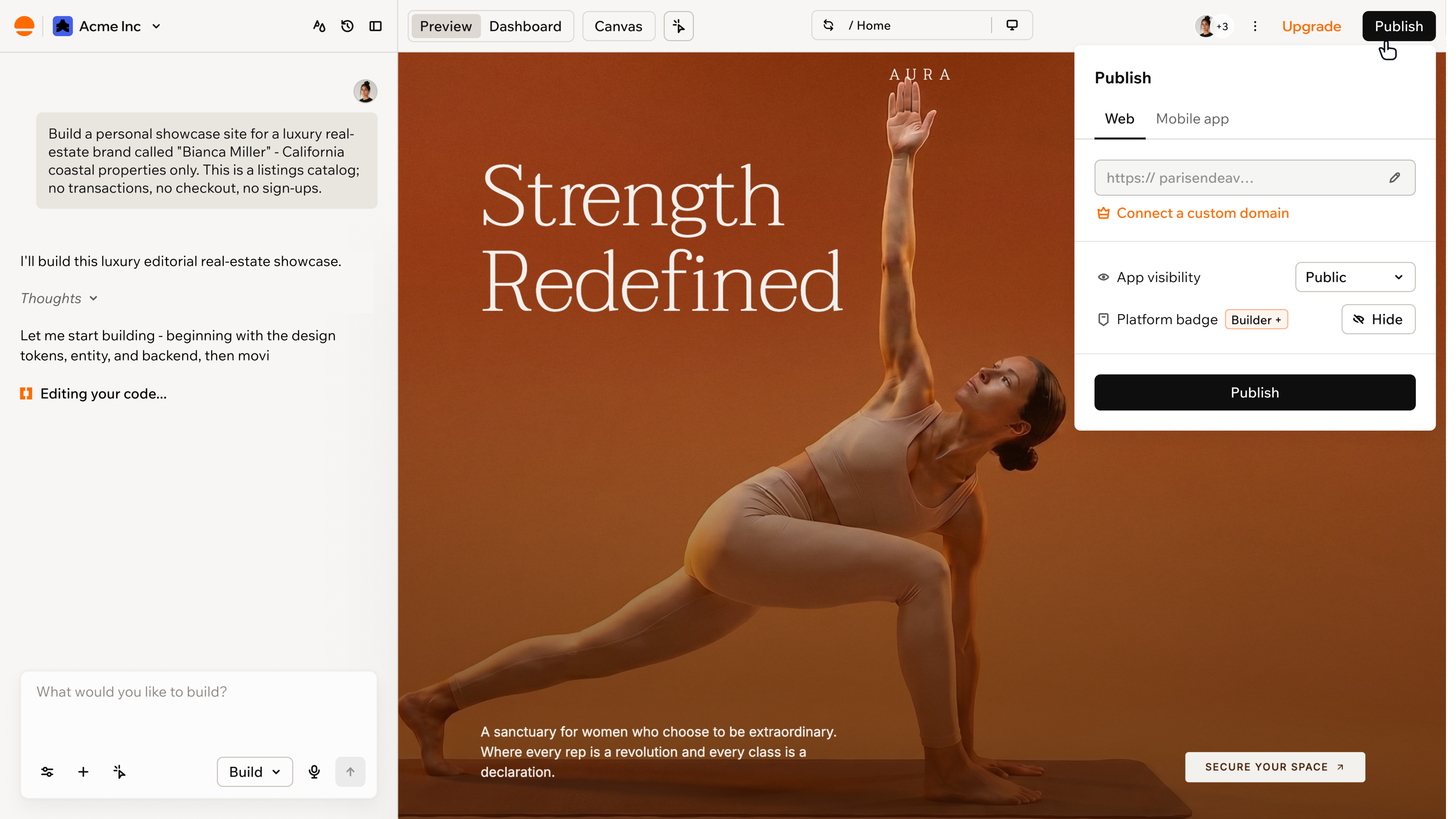This screenshot has width=1456, height=819.
Task: Switch to the Dashboard view
Action: point(525,26)
